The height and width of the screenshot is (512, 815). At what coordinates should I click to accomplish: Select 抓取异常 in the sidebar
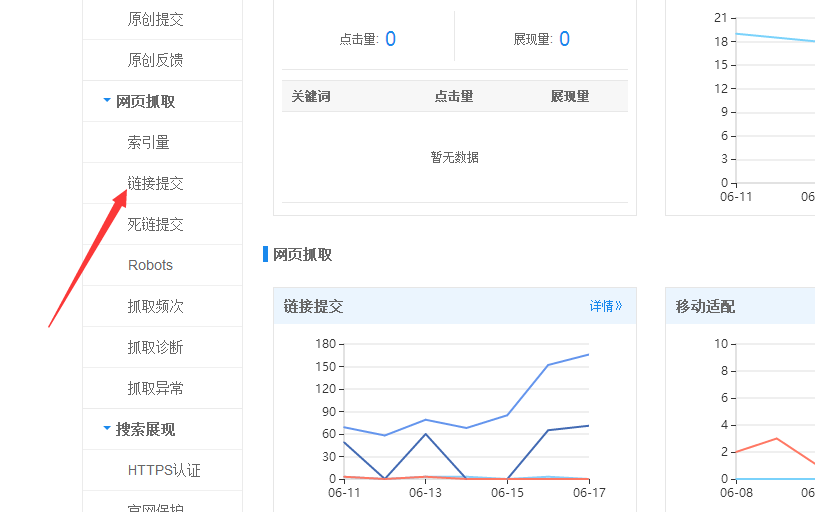pos(155,388)
